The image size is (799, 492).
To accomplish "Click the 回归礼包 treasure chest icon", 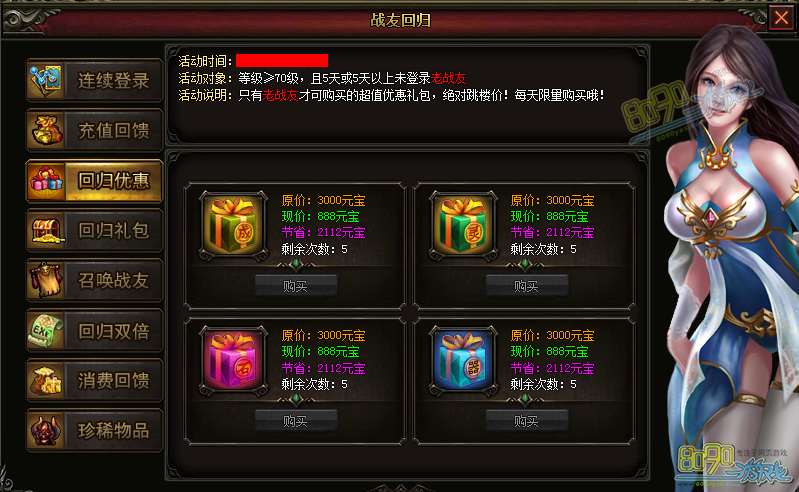I will pyautogui.click(x=46, y=230).
